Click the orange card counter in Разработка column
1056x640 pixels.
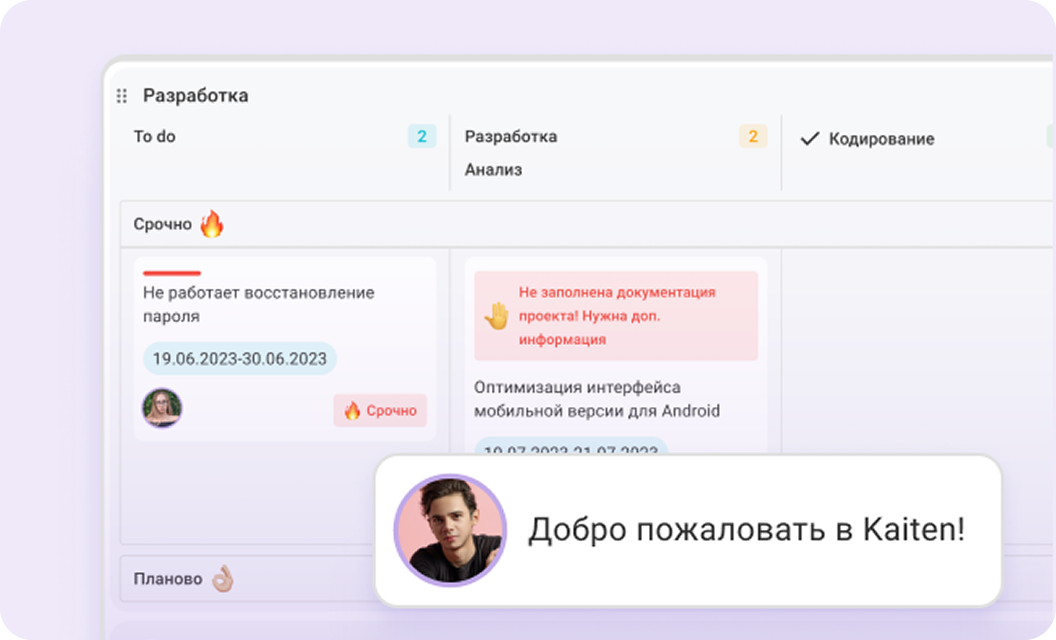click(752, 137)
